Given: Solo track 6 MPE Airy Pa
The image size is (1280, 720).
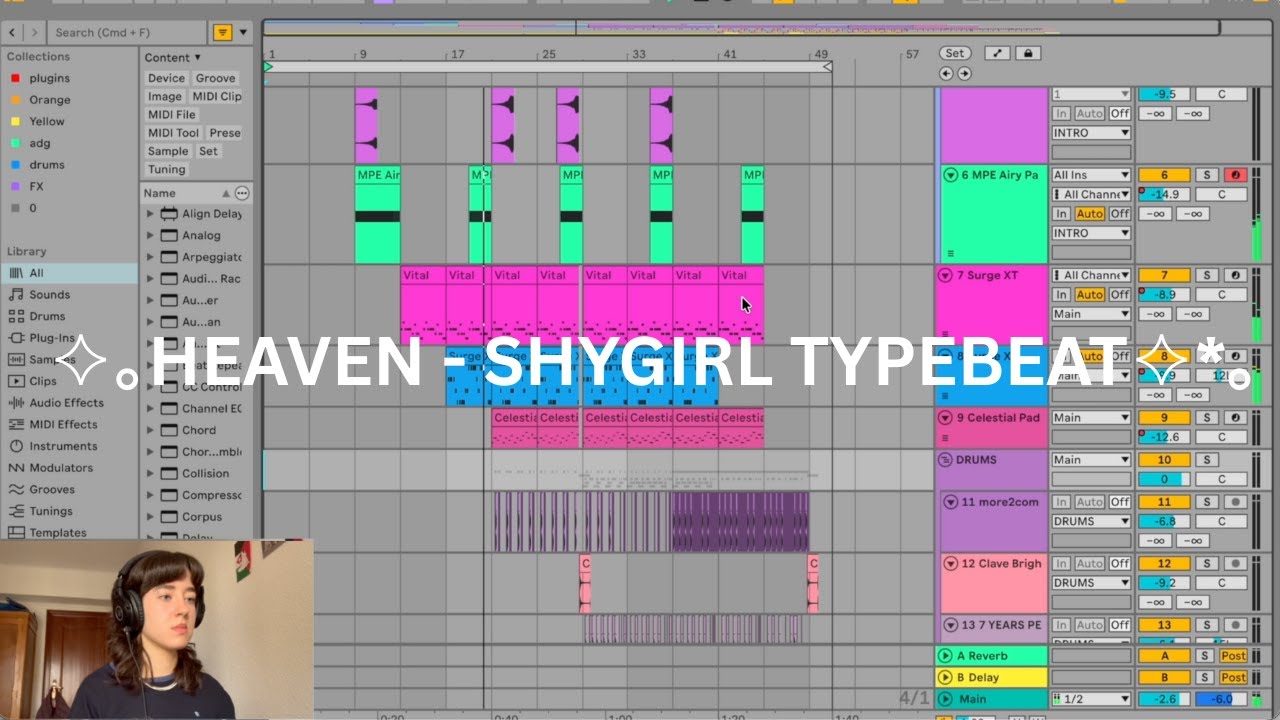Looking at the screenshot, I should click(x=1207, y=175).
